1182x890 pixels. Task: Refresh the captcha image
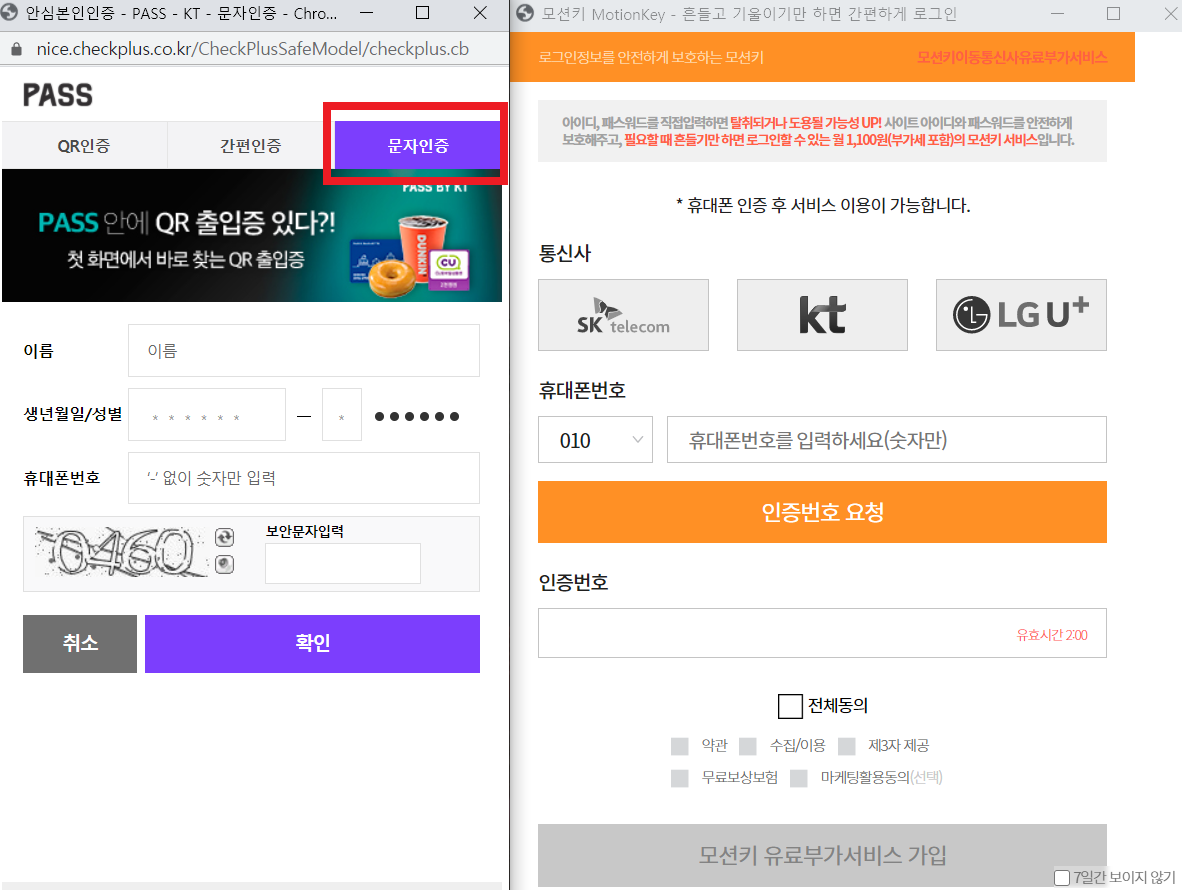(225, 537)
